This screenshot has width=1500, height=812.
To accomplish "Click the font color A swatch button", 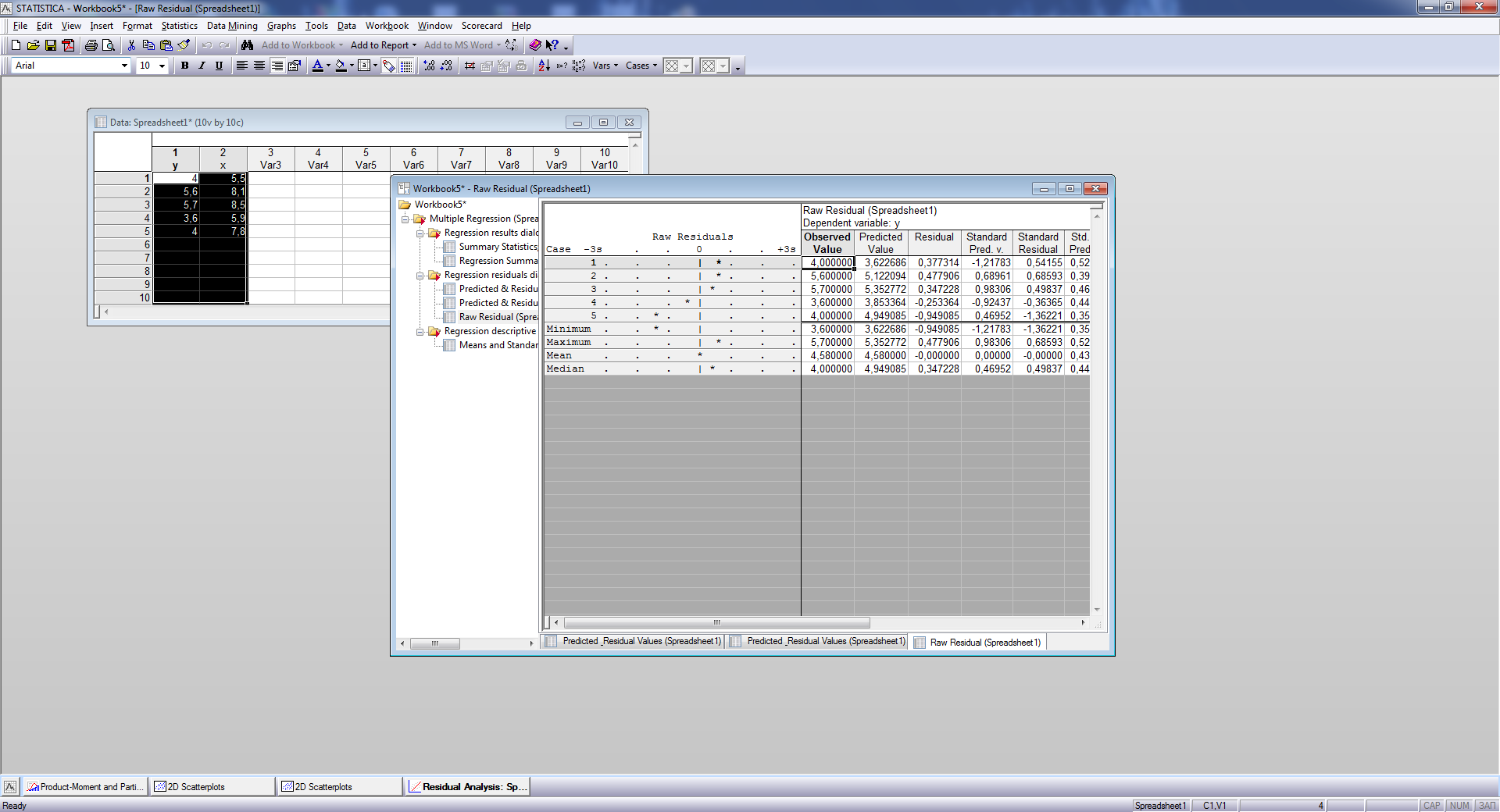I will pyautogui.click(x=317, y=66).
